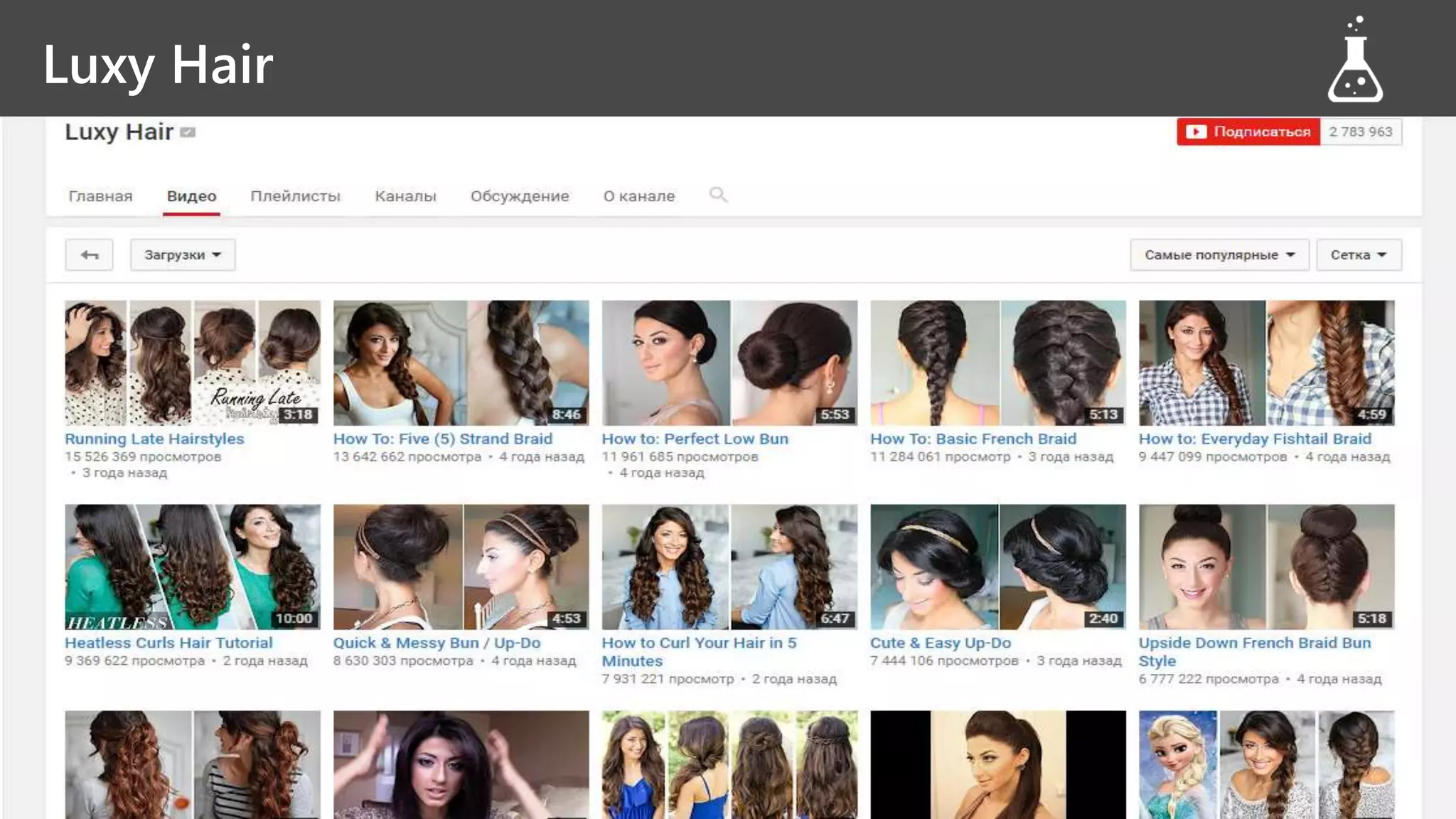Click the Basic French Braid thumbnail

click(x=998, y=363)
